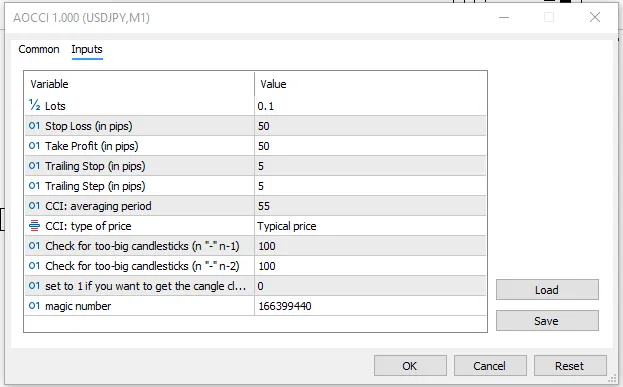Select the Inputs tab

pos(87,49)
